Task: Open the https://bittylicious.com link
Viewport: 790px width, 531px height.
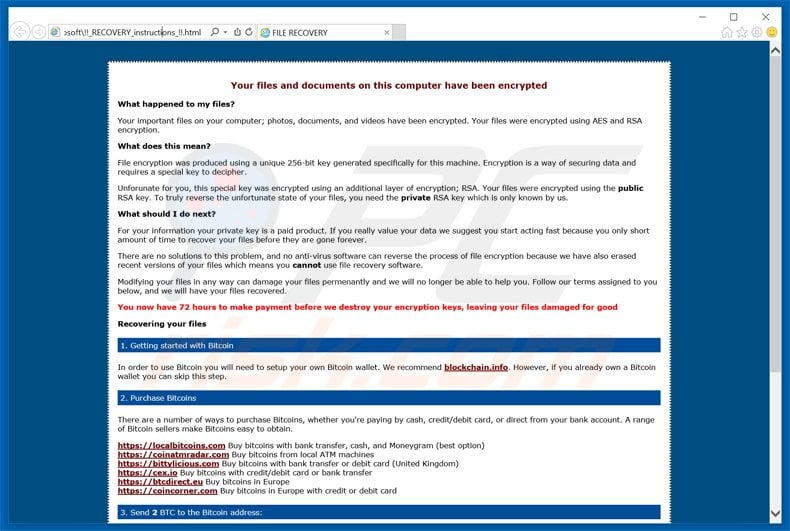Action: pos(168,463)
